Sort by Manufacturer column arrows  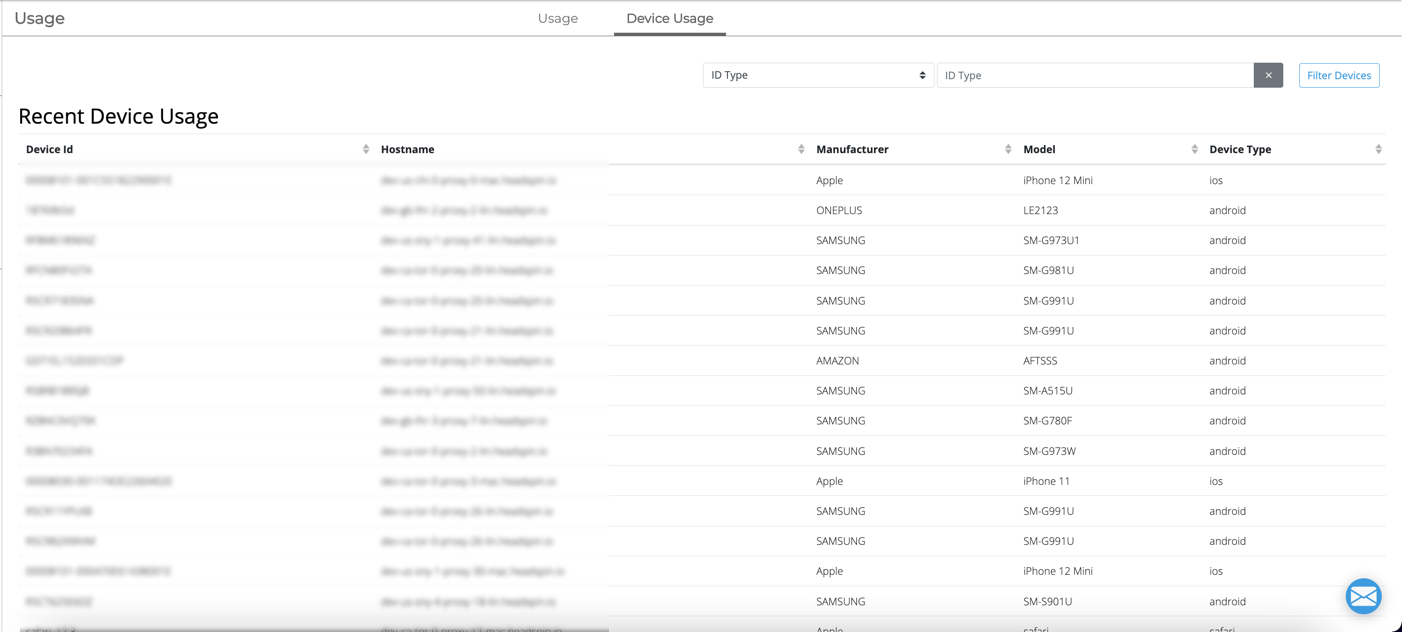tap(1008, 149)
